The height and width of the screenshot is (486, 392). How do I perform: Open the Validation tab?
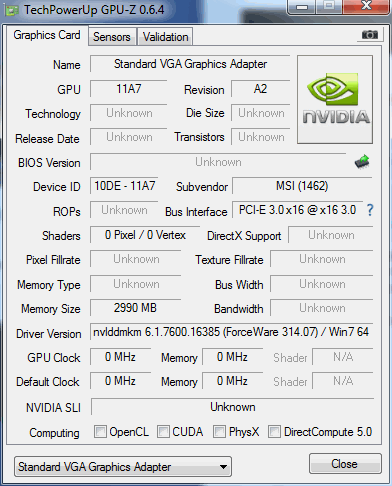[x=165, y=37]
